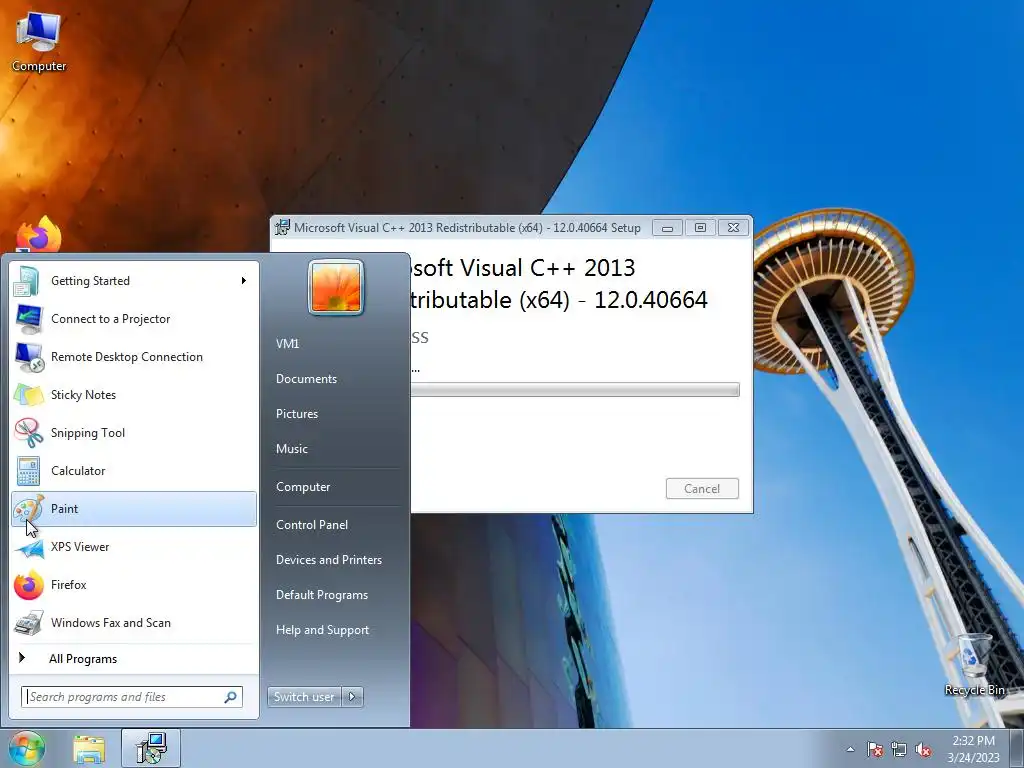Viewport: 1024px width, 768px height.
Task: Open Windows Explorer from taskbar
Action: (x=89, y=749)
